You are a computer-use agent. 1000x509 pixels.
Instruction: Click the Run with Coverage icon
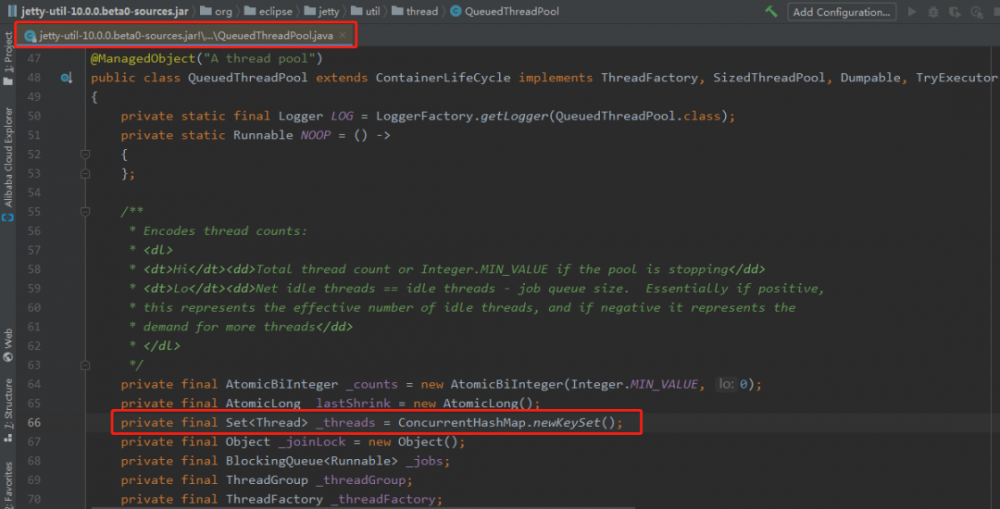point(955,11)
